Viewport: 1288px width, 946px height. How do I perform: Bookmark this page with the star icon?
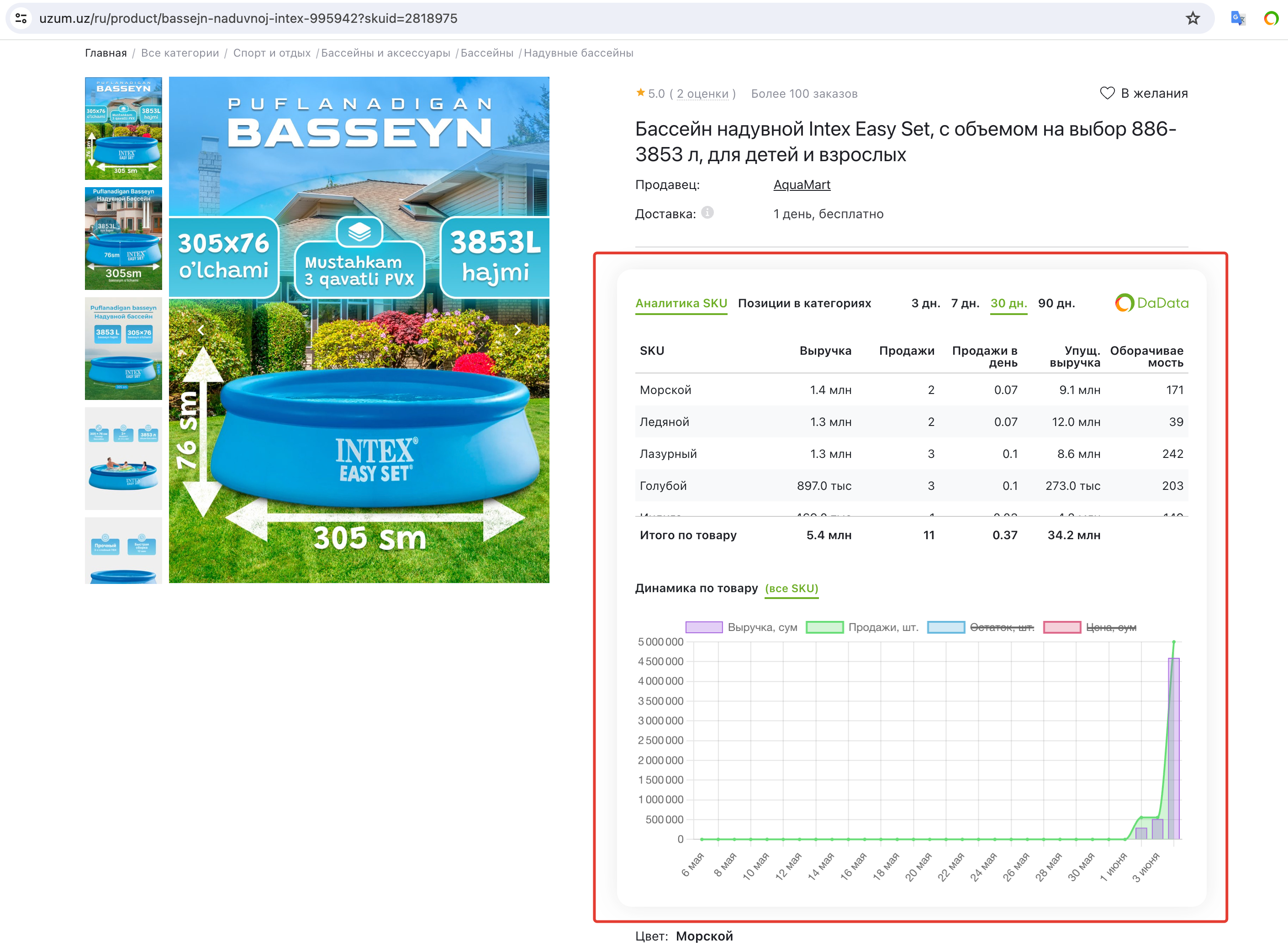pyautogui.click(x=1193, y=18)
